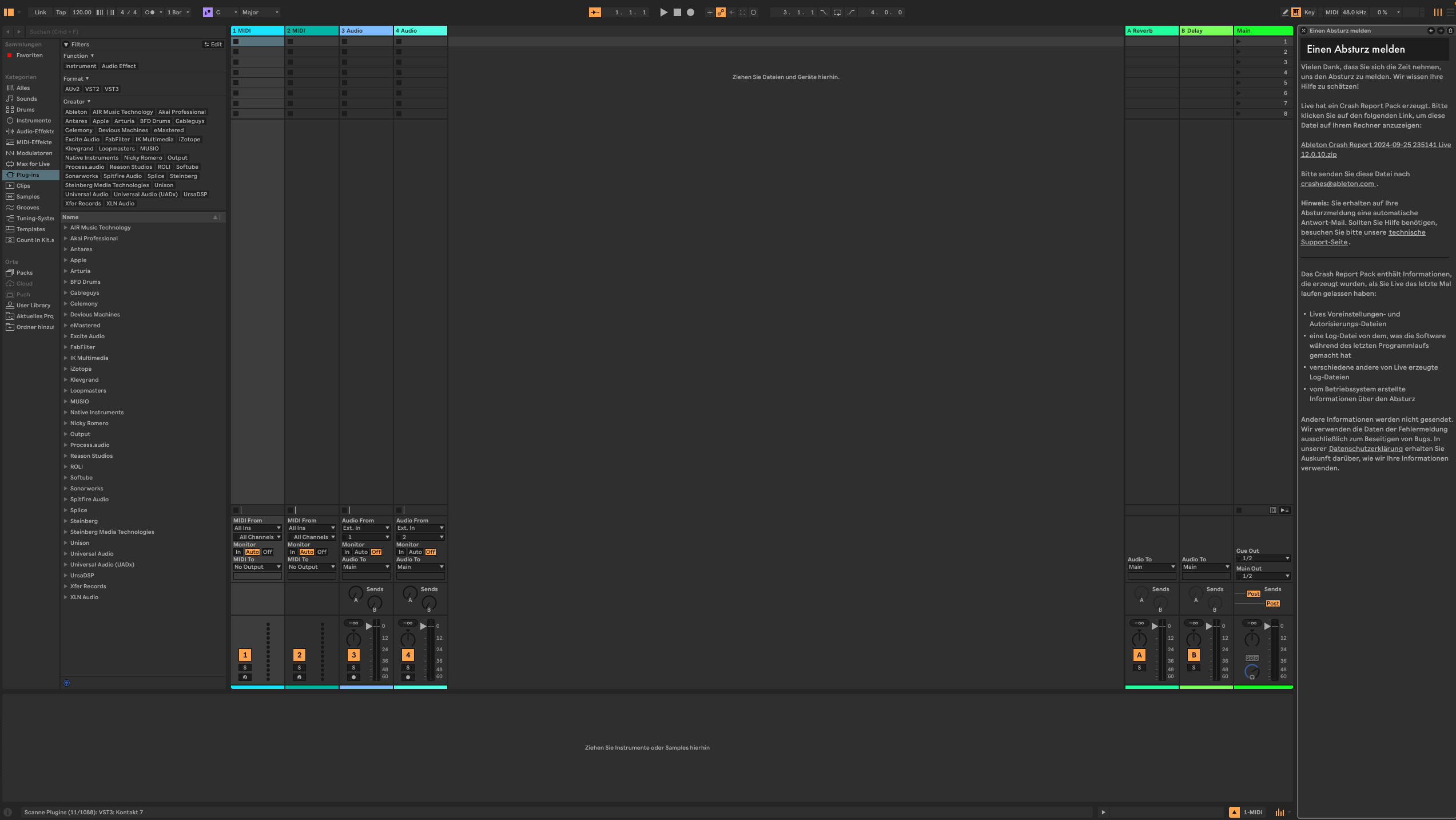The width and height of the screenshot is (1456, 820).
Task: Expand Native Instruments folder in list
Action: 65,412
